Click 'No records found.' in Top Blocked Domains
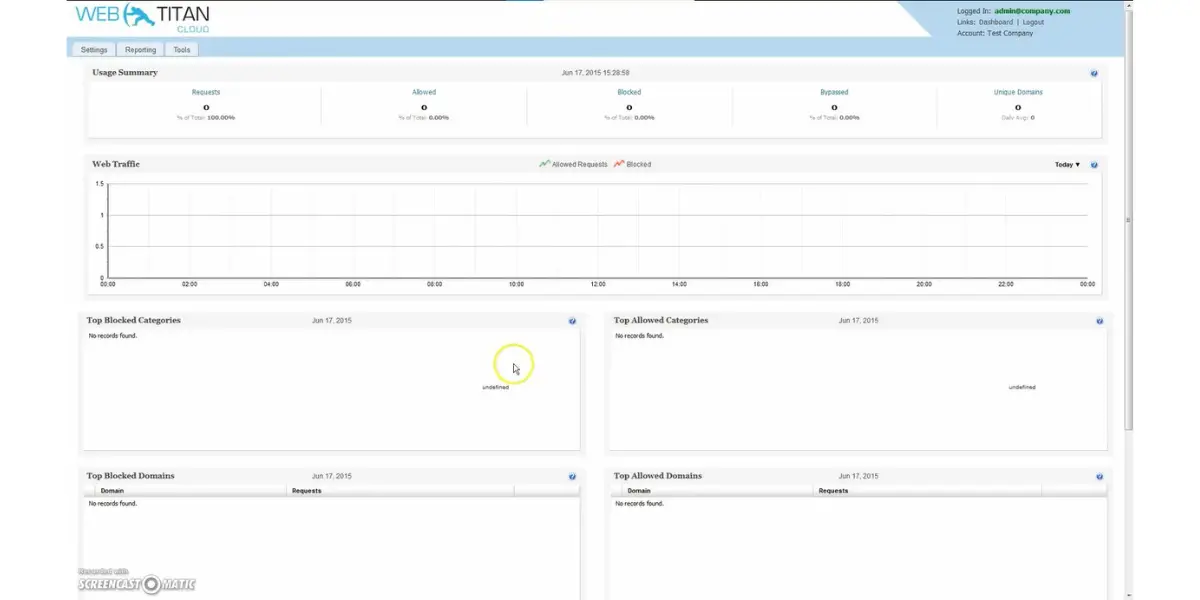Screen dimensions: 1200x600 112,504
